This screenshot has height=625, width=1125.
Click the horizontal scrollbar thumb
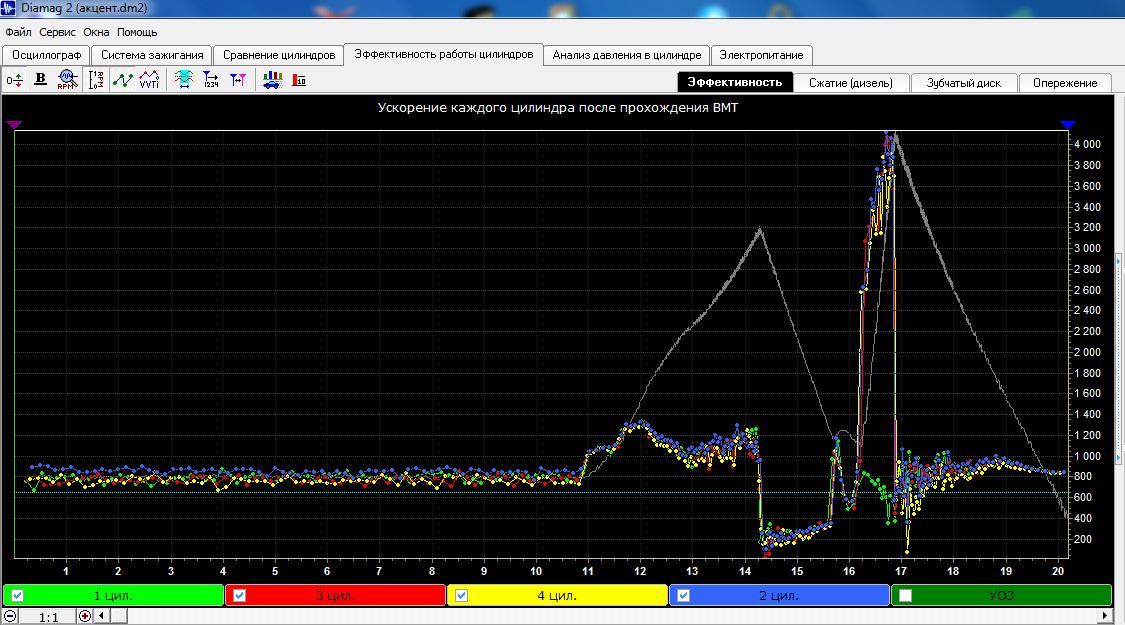pyautogui.click(x=118, y=616)
